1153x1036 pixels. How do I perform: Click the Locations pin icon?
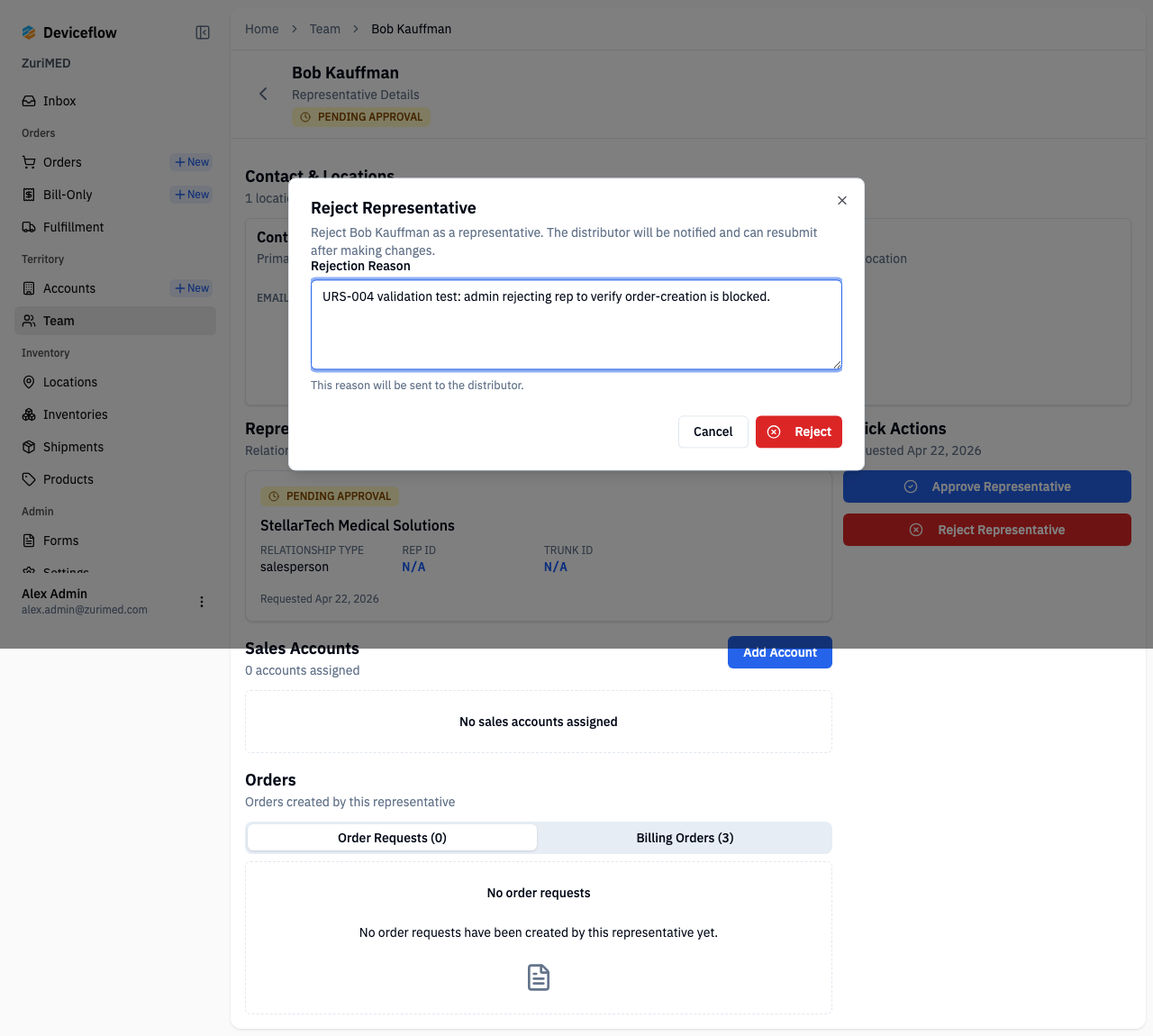click(29, 382)
